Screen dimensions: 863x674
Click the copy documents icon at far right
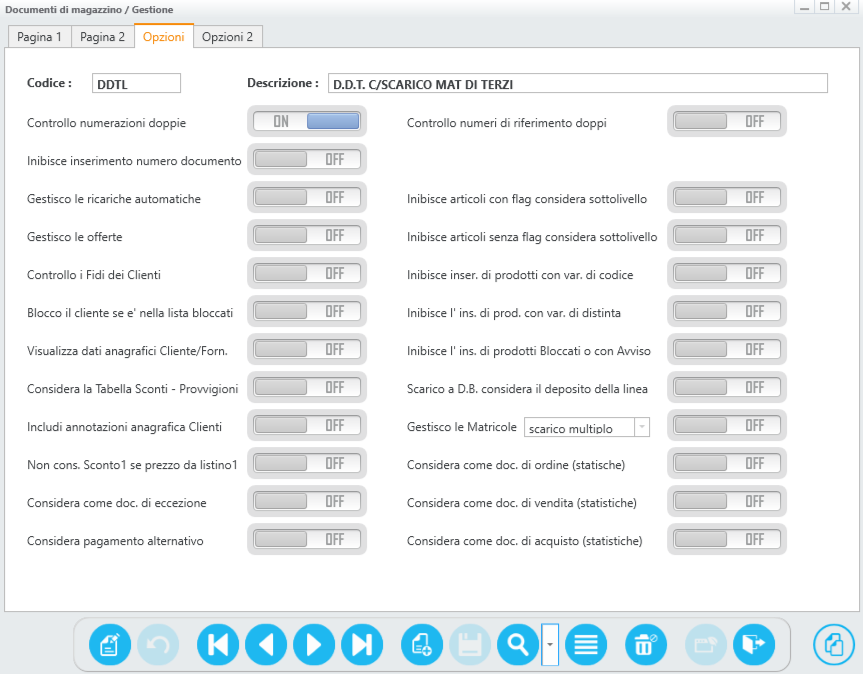[x=834, y=644]
